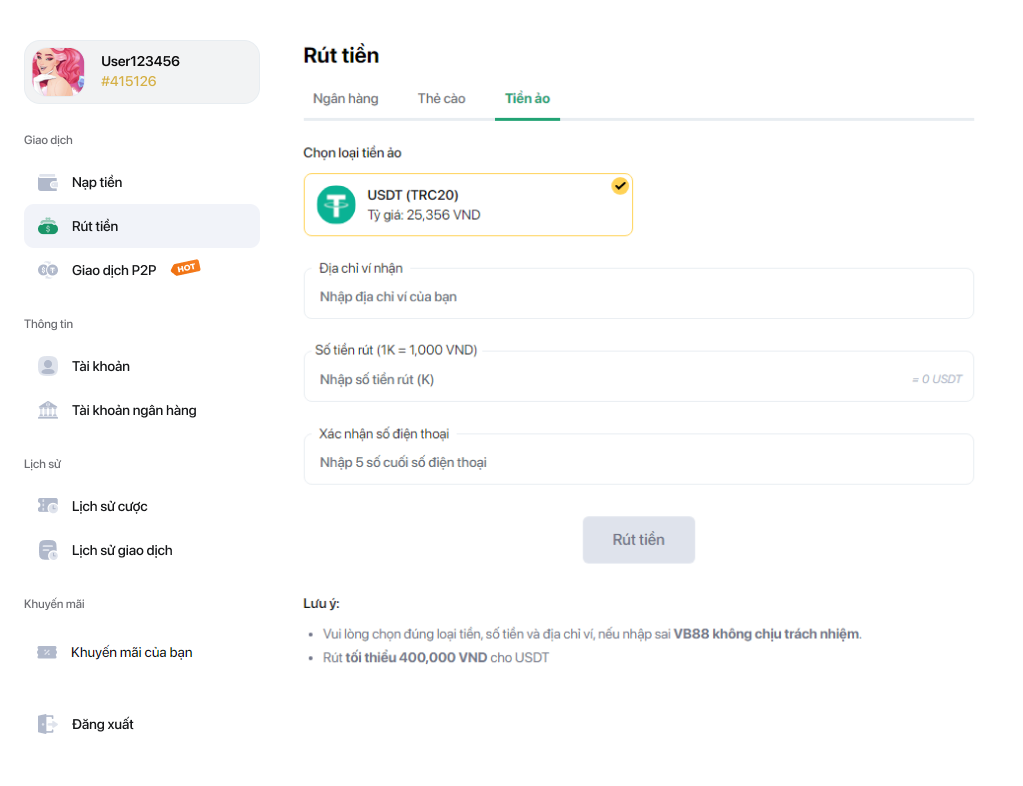The height and width of the screenshot is (786, 1023).
Task: Click the Lưu ý note heading
Action: pyautogui.click(x=321, y=603)
